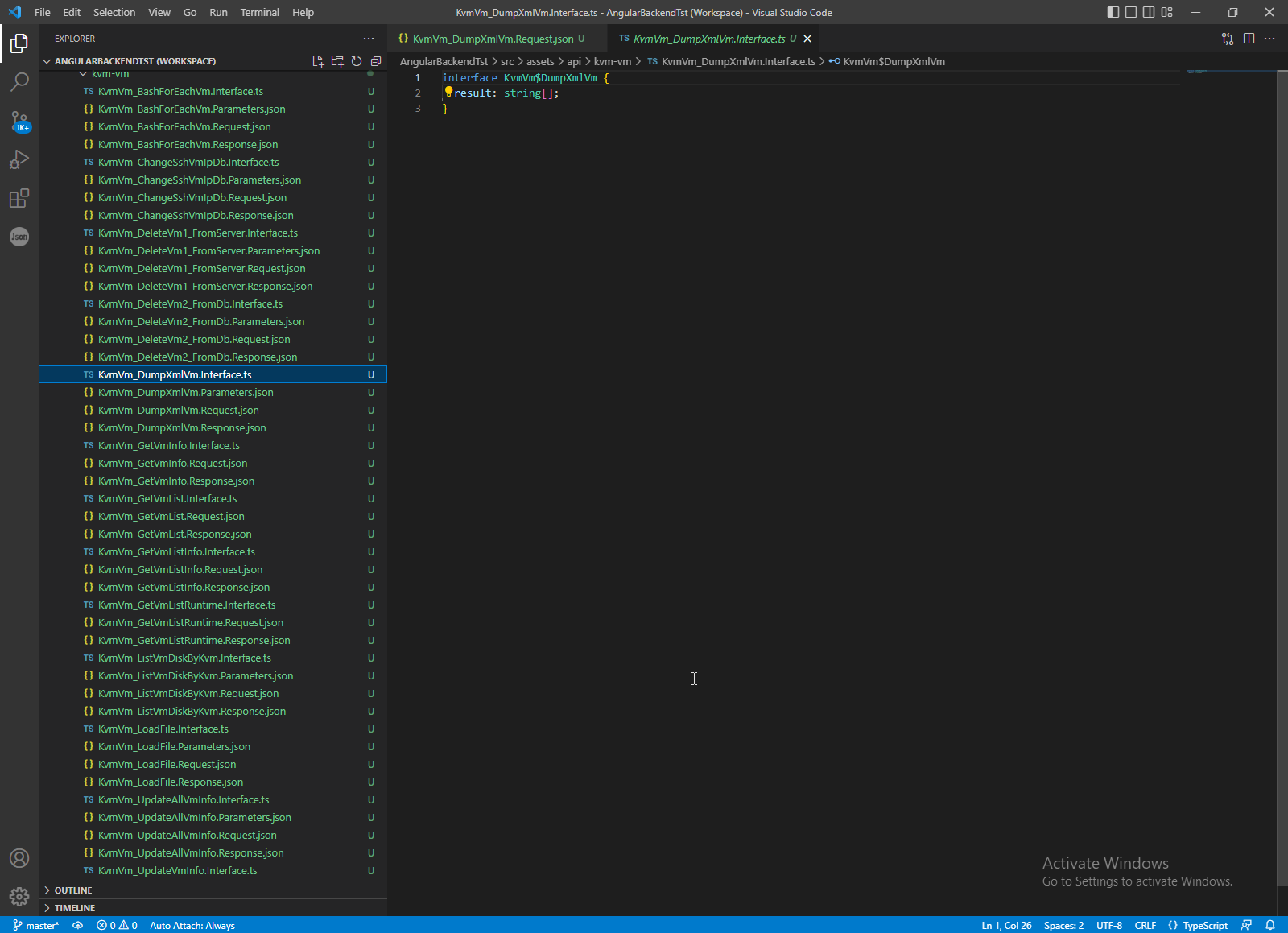Click the kvm-vm breadcrumb segment
This screenshot has height=933, width=1288.
(613, 61)
